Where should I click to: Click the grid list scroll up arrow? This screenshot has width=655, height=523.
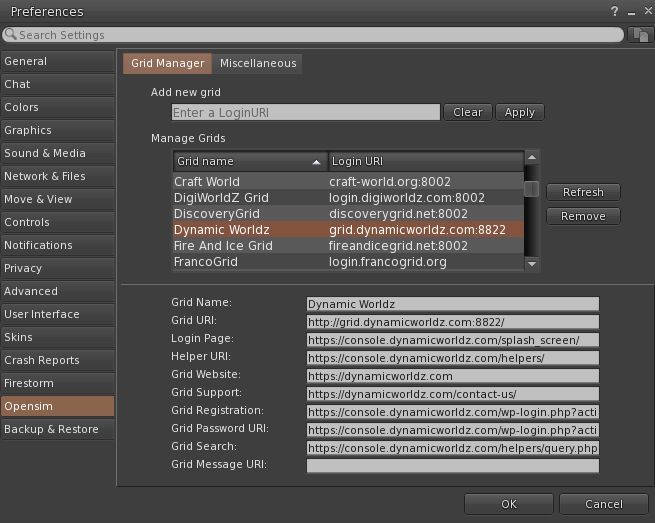pyautogui.click(x=532, y=157)
